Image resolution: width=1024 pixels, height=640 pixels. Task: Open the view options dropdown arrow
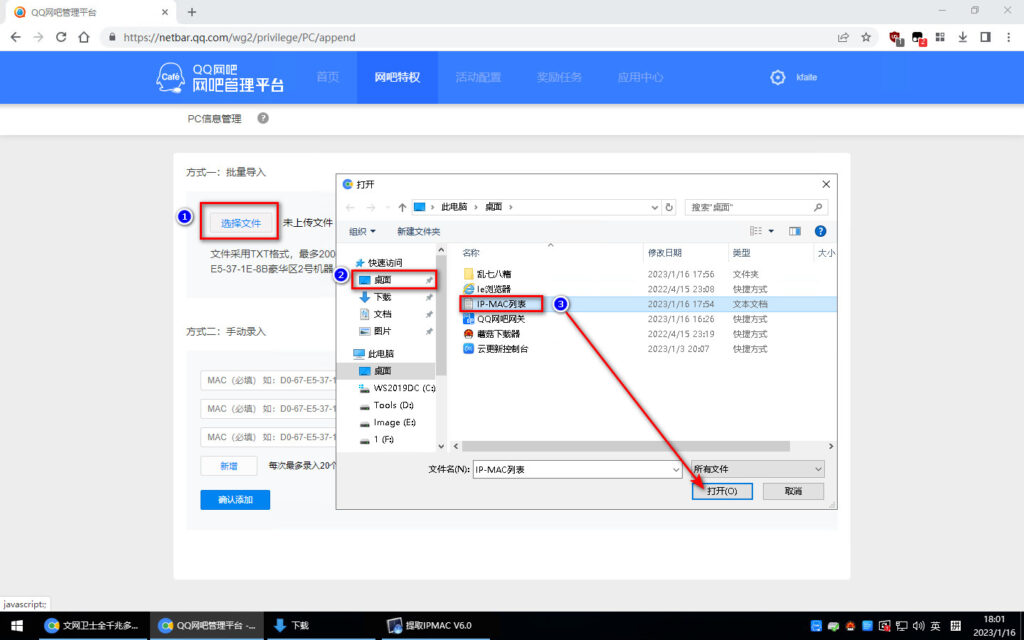point(771,231)
